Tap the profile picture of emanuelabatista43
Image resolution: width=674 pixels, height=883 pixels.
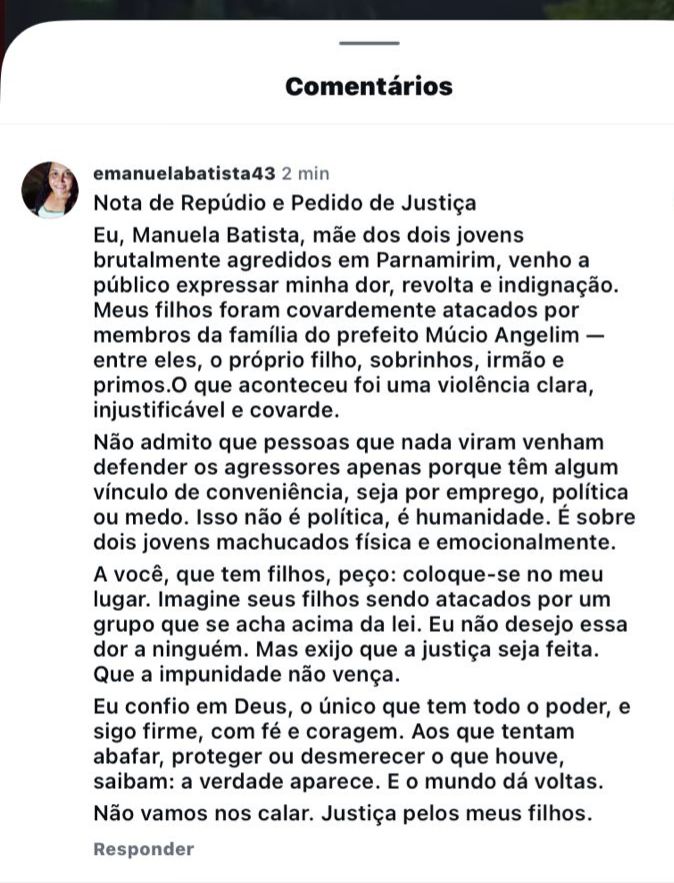[x=50, y=190]
